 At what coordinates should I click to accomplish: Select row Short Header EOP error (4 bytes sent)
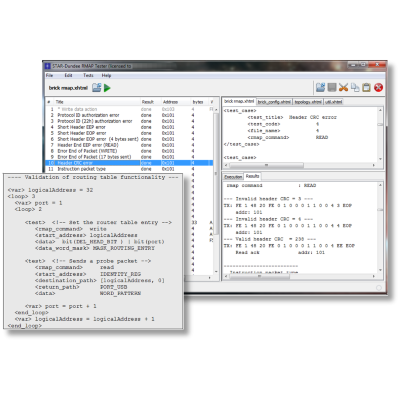[x=129, y=139]
